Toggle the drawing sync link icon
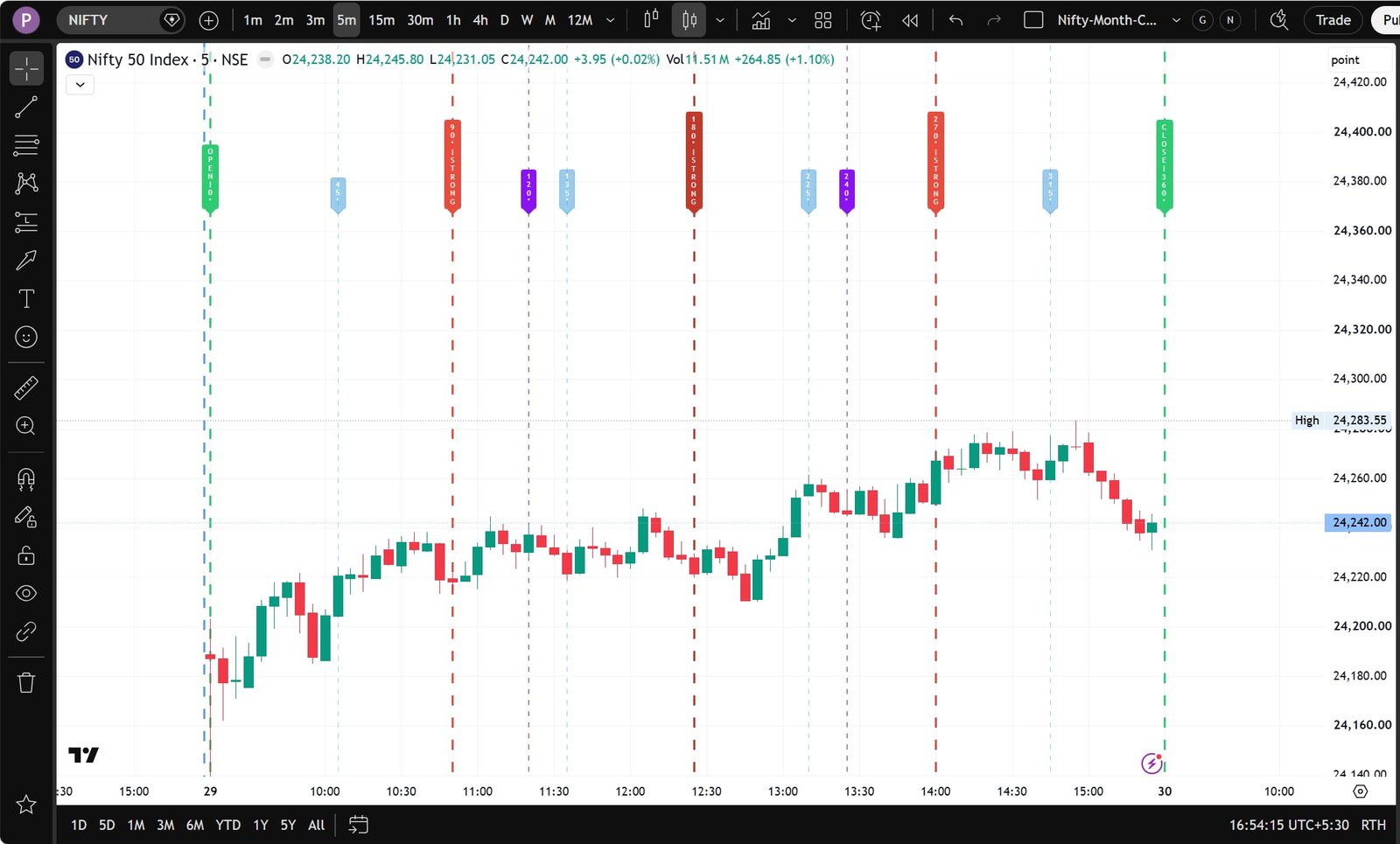The image size is (1400, 844). 26,631
